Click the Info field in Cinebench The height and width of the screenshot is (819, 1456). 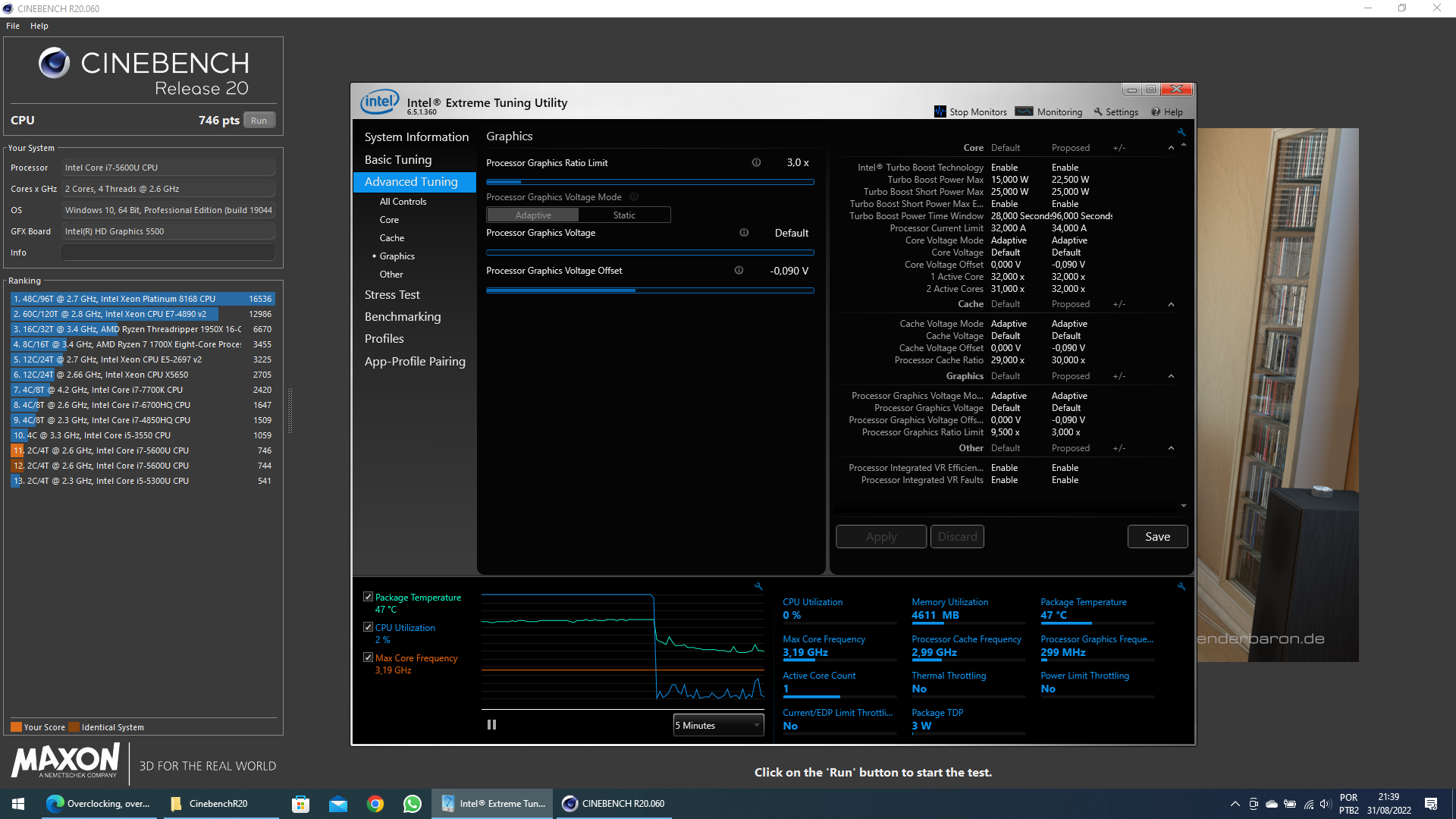coord(168,253)
